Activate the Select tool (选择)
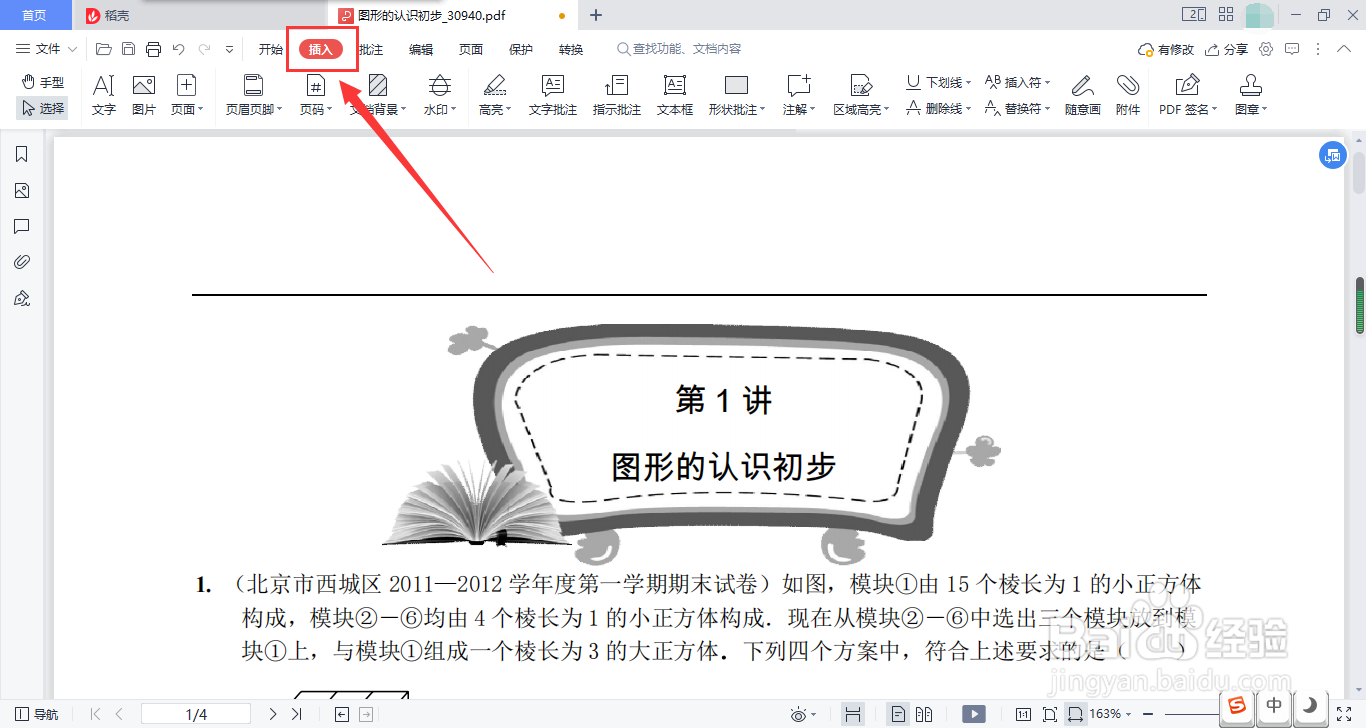The height and width of the screenshot is (728, 1366). point(43,108)
